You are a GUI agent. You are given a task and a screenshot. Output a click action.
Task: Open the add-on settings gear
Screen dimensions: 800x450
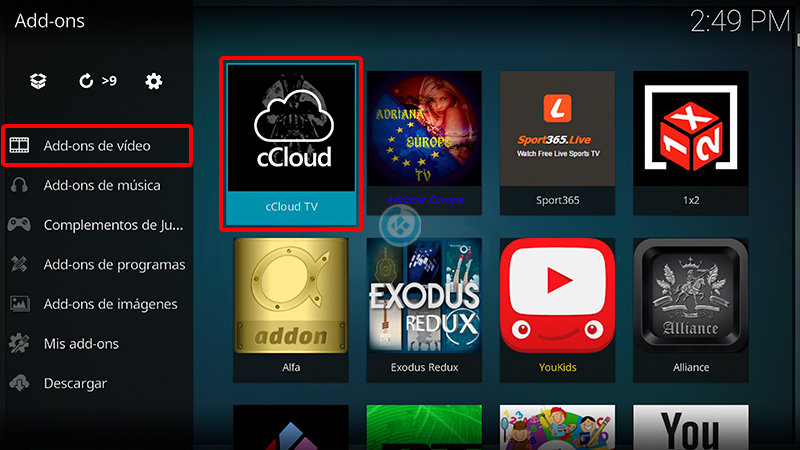[x=154, y=81]
